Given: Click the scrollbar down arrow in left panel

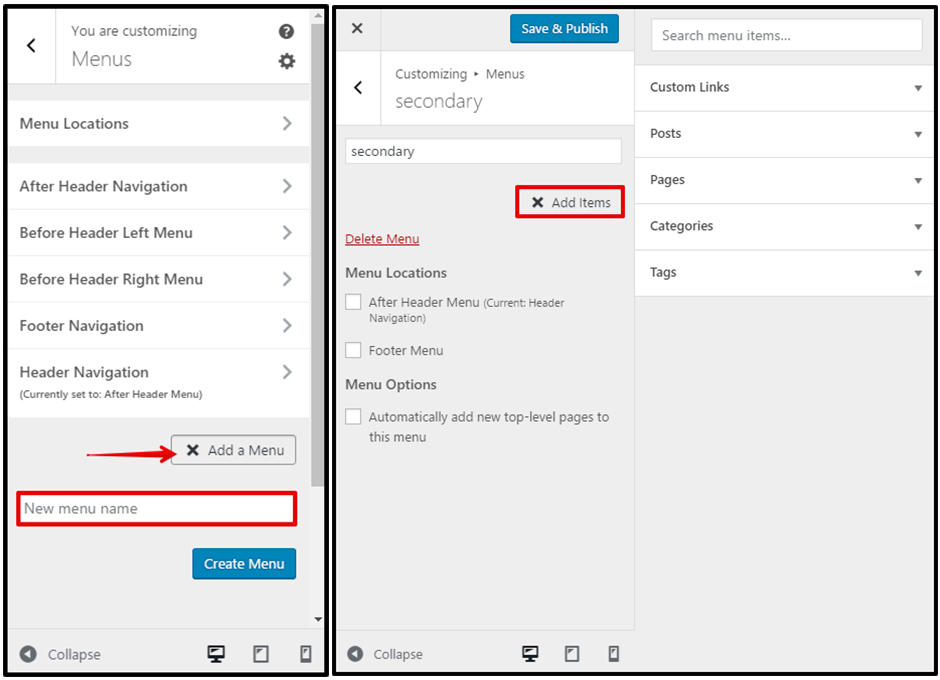Looking at the screenshot, I should [x=318, y=619].
